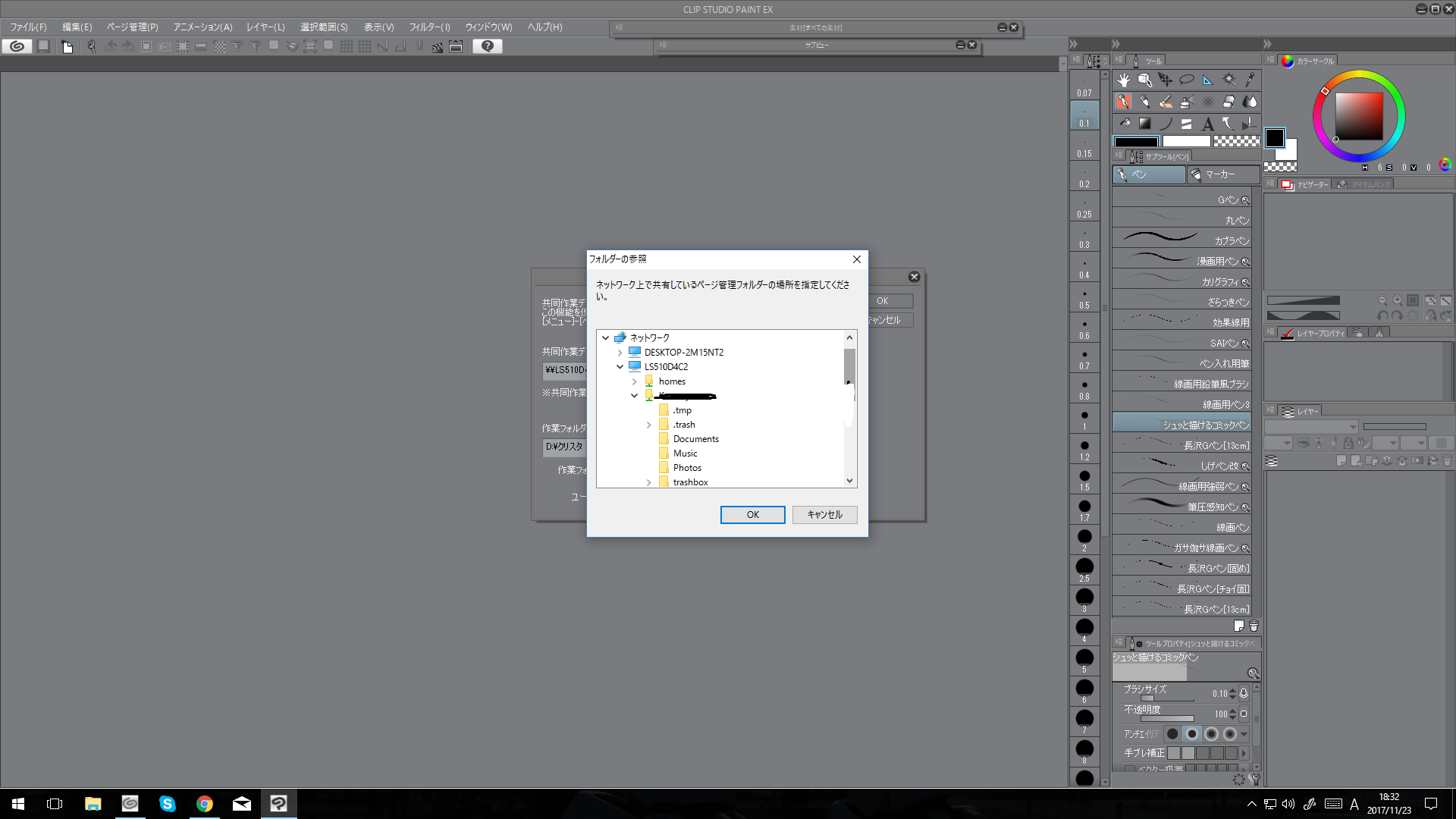
Task: Select the Lasso selection tool
Action: 1187,80
